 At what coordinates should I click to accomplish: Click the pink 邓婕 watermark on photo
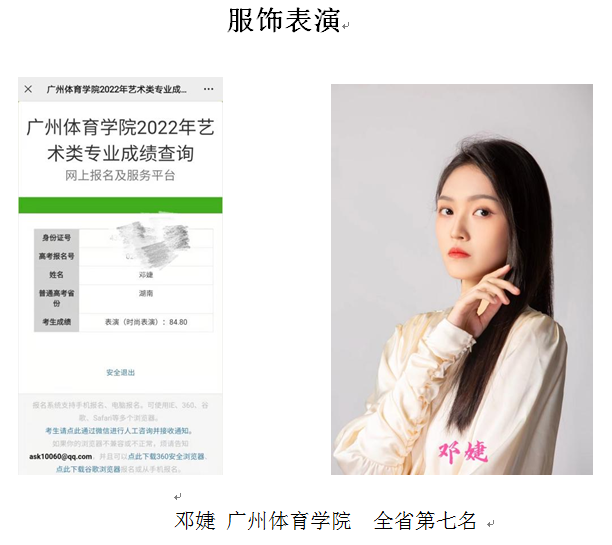pyautogui.click(x=463, y=453)
